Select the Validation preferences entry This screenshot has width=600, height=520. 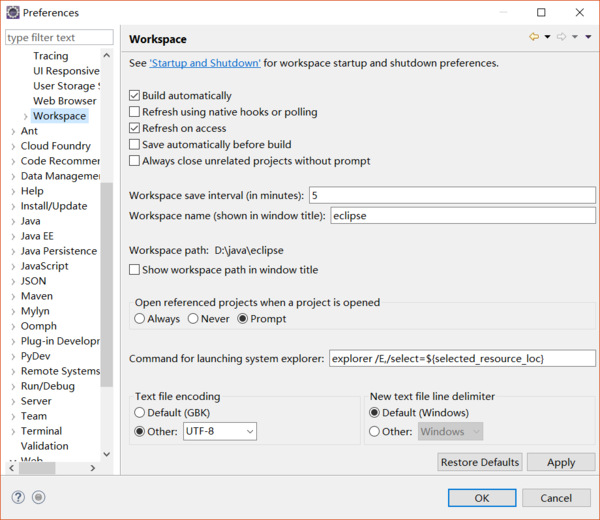click(x=45, y=446)
